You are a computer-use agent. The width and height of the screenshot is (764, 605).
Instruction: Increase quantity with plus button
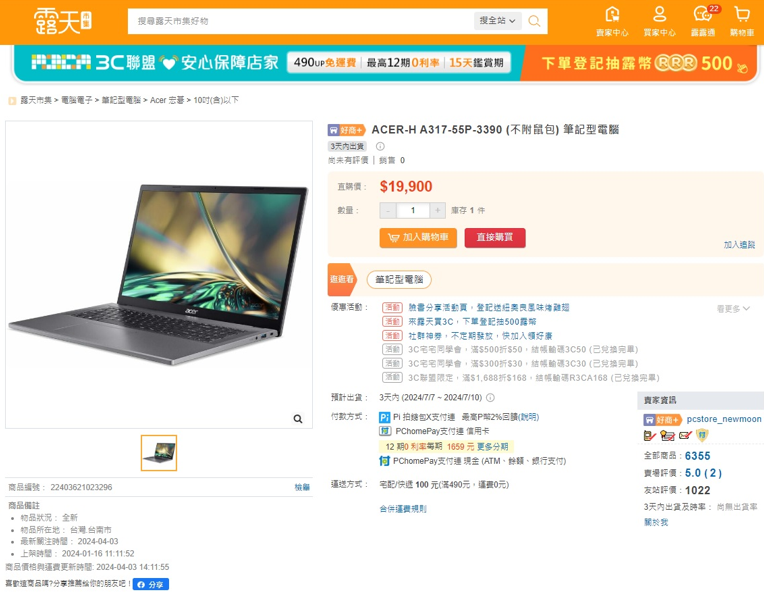point(438,210)
